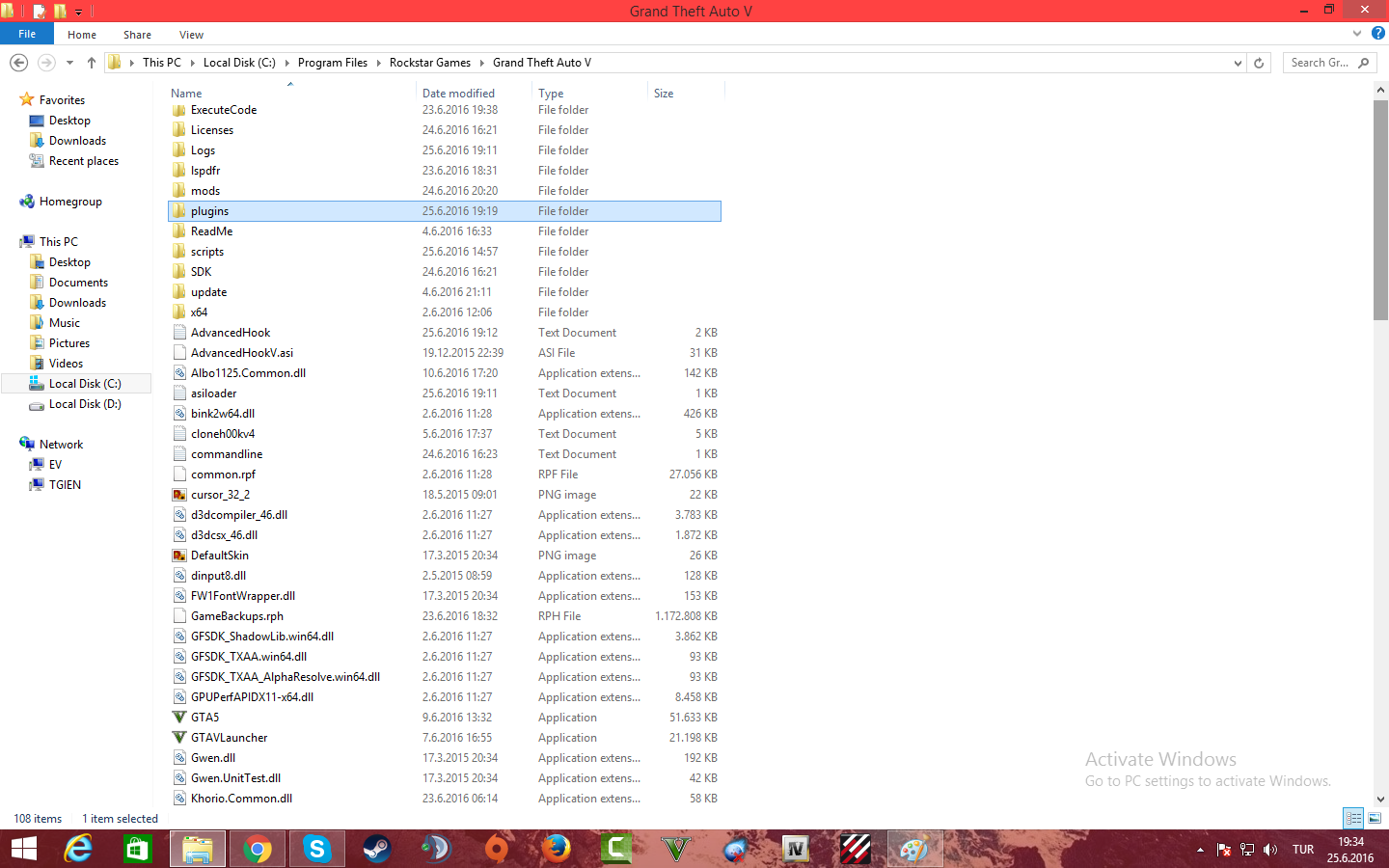The image size is (1389, 868).
Task: Open the address bar history dropdown
Action: (1238, 63)
